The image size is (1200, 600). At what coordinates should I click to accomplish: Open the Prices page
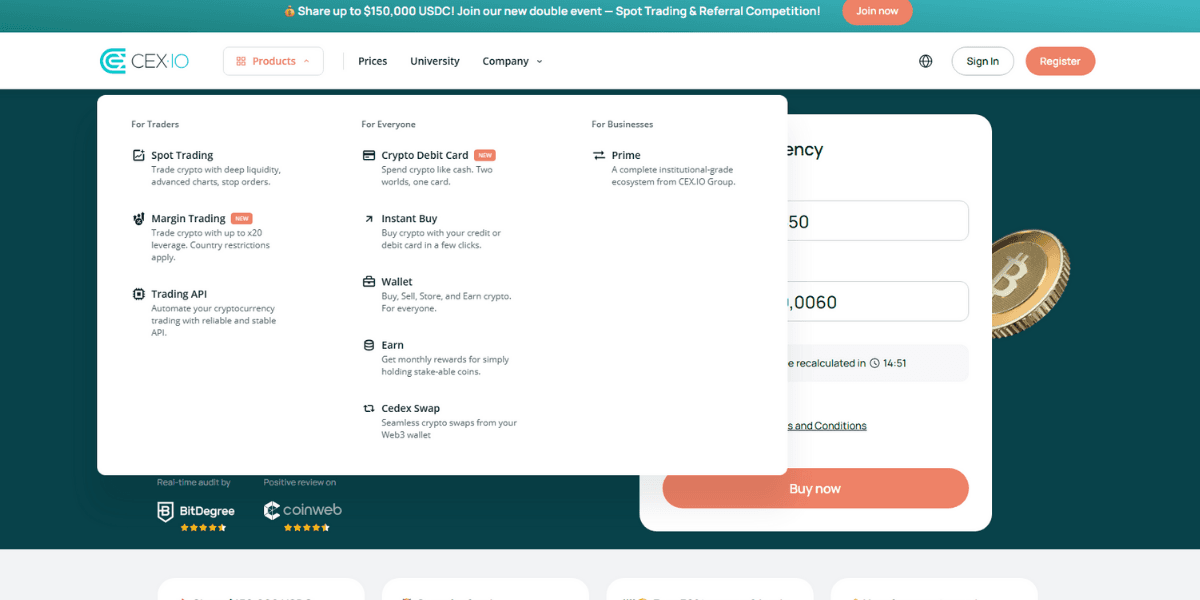[x=372, y=61]
